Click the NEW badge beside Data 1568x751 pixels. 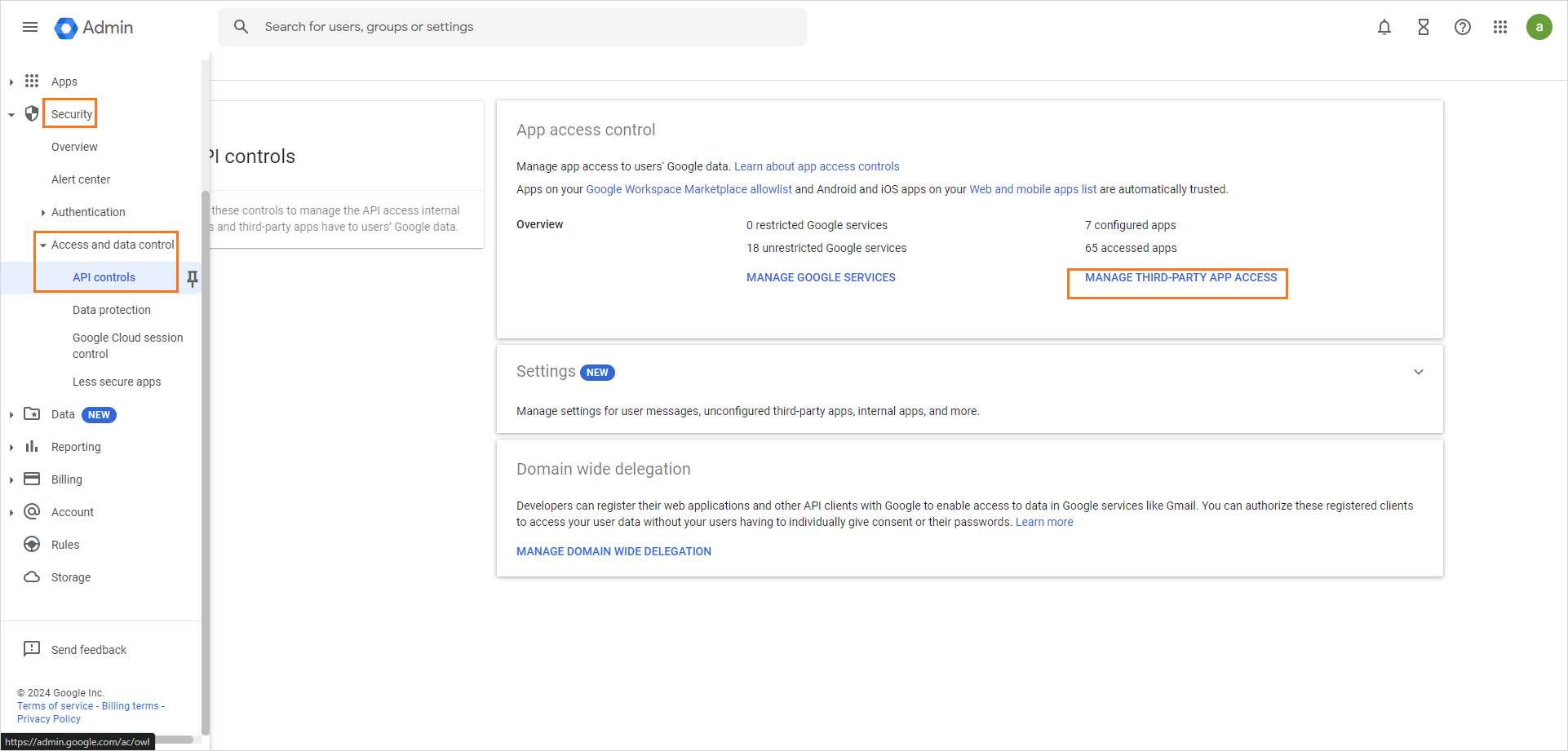99,415
